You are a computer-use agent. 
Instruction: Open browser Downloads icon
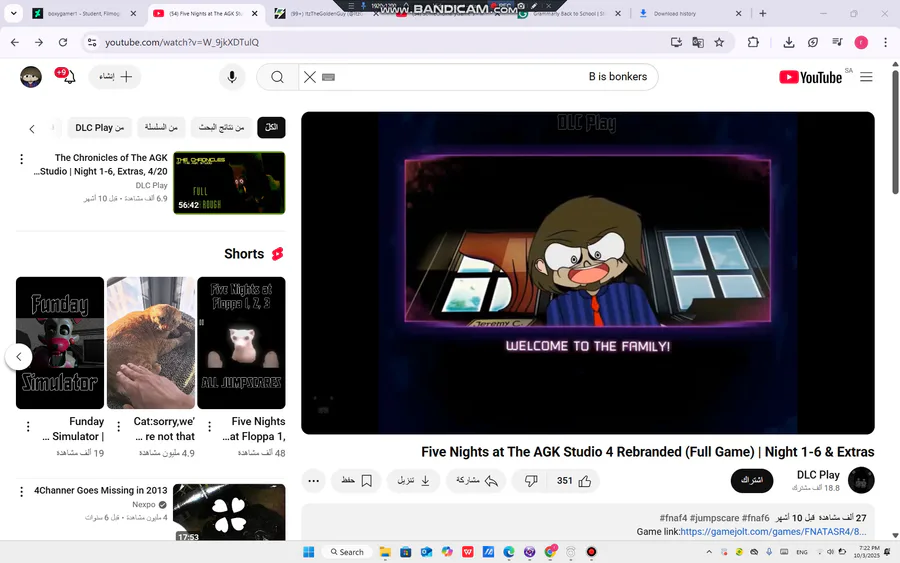tap(789, 42)
